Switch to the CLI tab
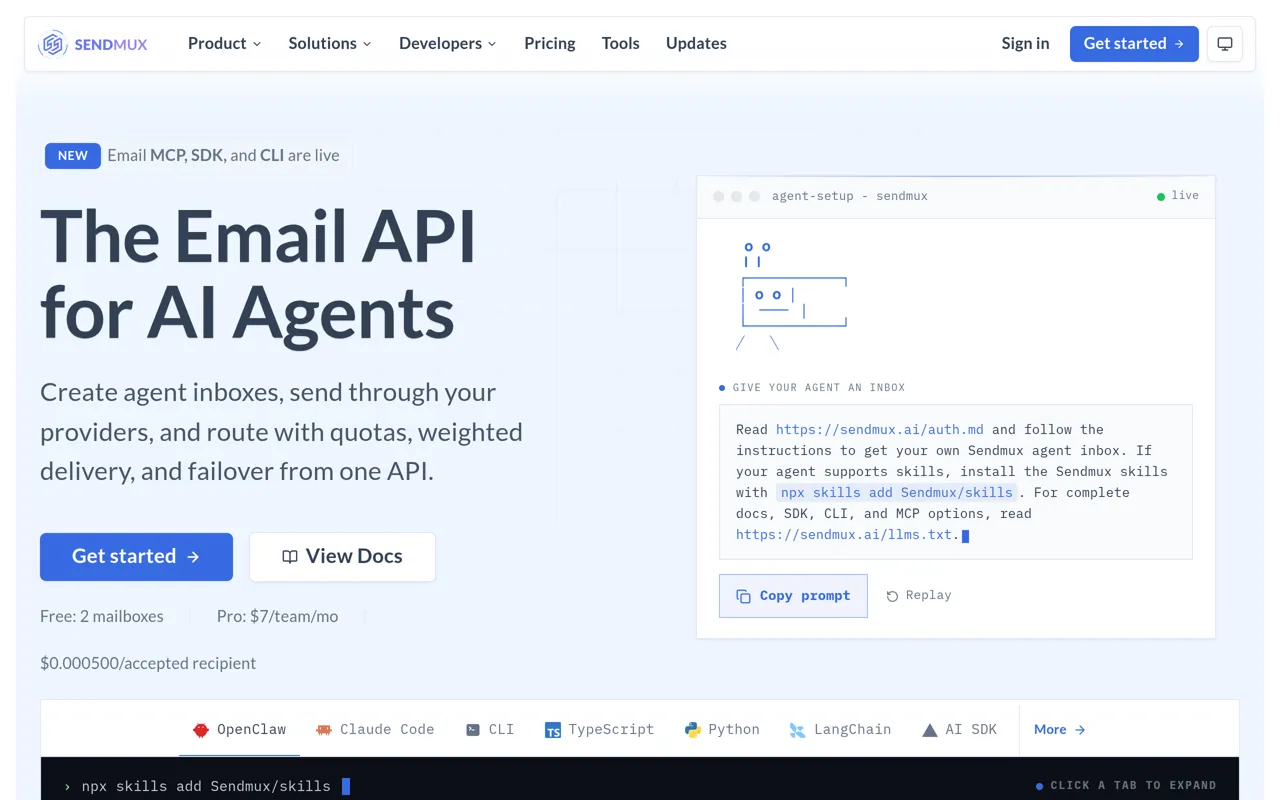 click(490, 730)
